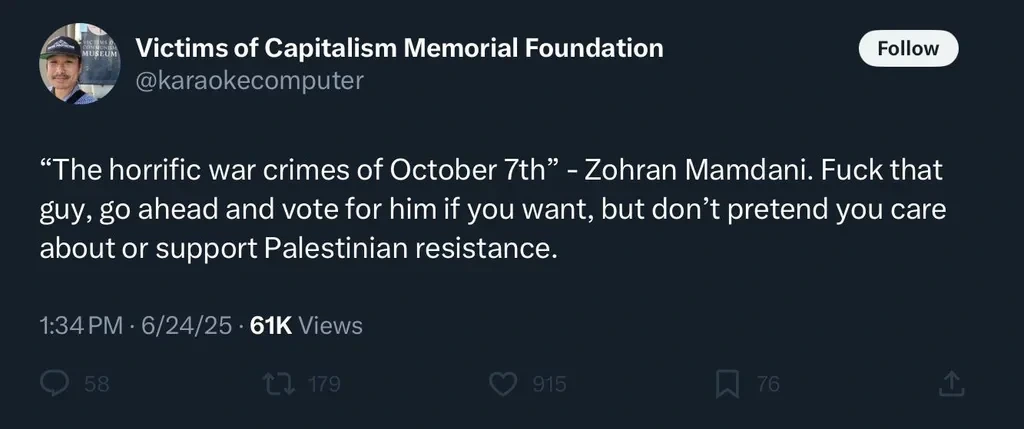Click the @karaokecomputer handle
This screenshot has width=1024, height=429.
(x=249, y=80)
